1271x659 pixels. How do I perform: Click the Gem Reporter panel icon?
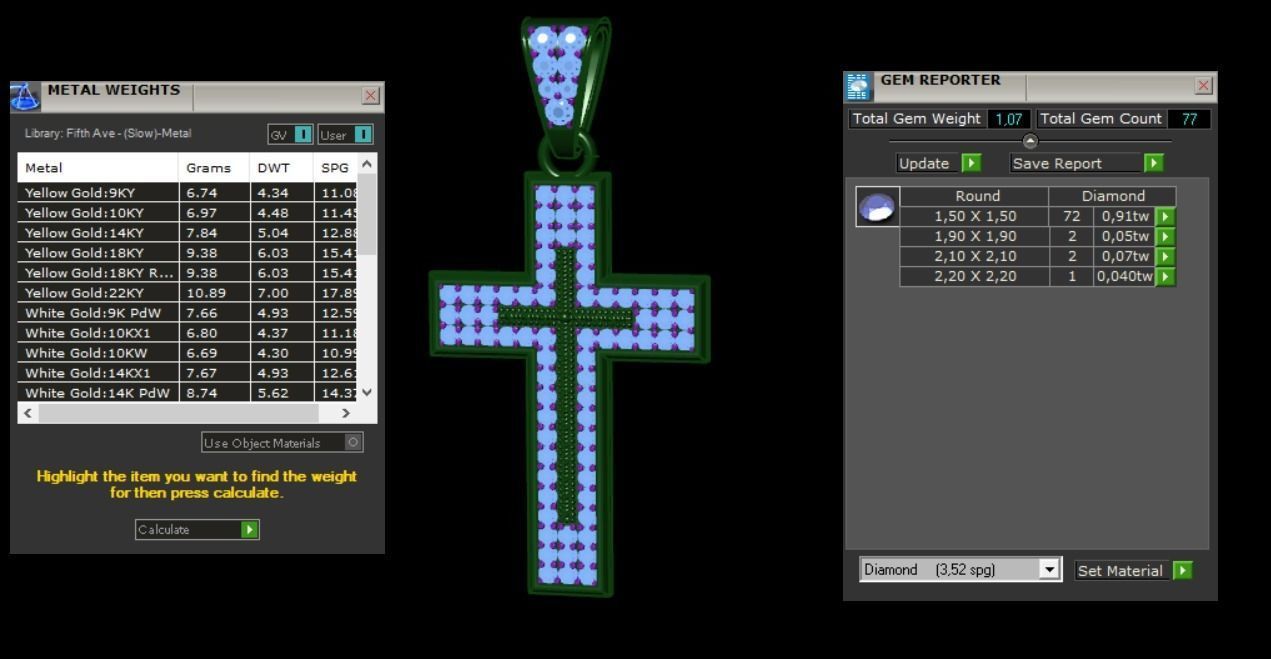(859, 86)
